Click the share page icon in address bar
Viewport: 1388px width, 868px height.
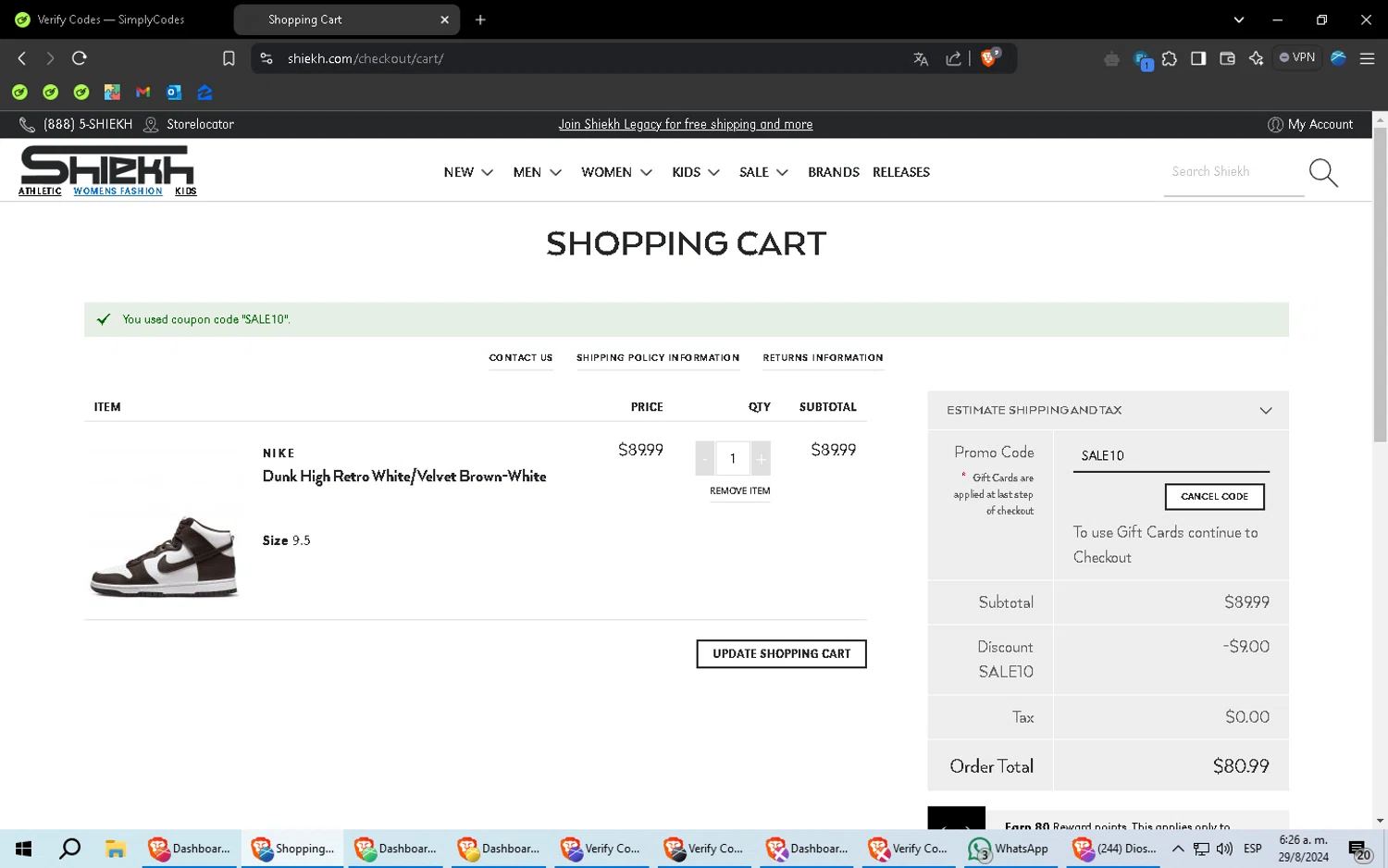[x=953, y=58]
